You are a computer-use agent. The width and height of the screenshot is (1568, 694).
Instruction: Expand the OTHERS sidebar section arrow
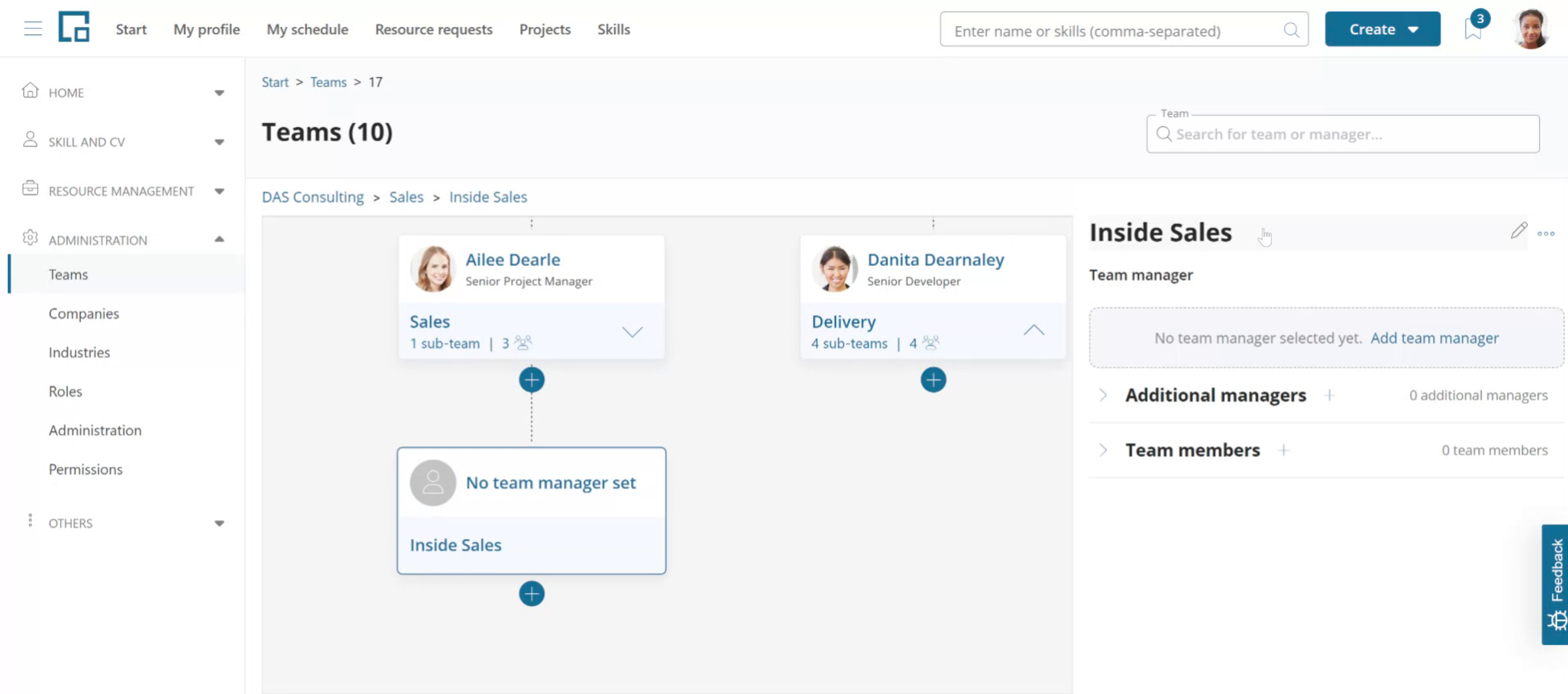pyautogui.click(x=219, y=523)
